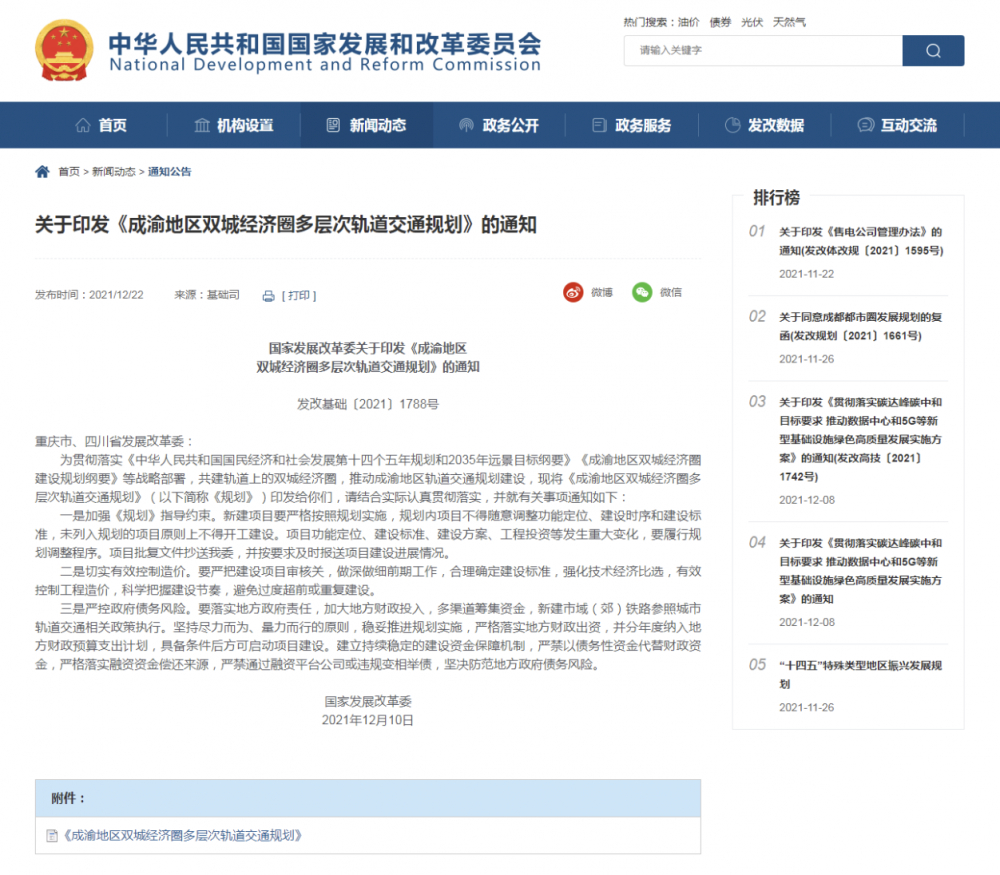The height and width of the screenshot is (875, 1000).
Task: Click document number 发改基础〔2021〕1788号
Action: pyautogui.click(x=368, y=404)
